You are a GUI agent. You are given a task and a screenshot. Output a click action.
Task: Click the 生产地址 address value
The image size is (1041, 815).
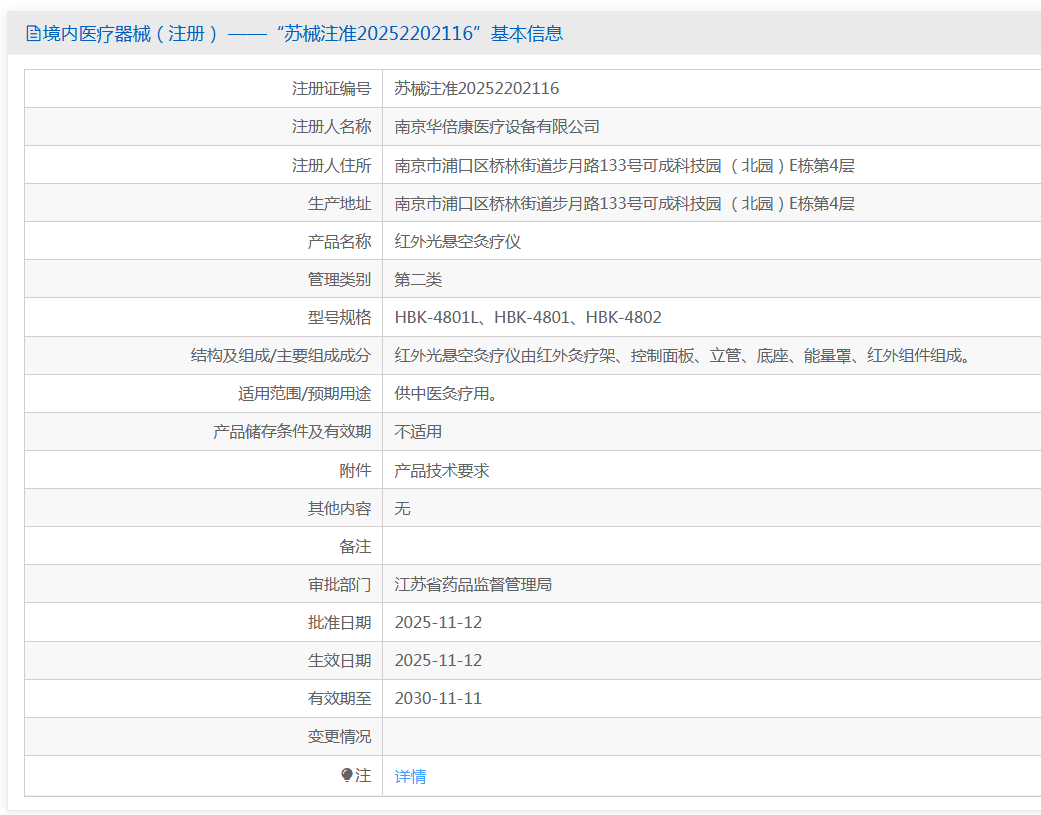tap(624, 204)
